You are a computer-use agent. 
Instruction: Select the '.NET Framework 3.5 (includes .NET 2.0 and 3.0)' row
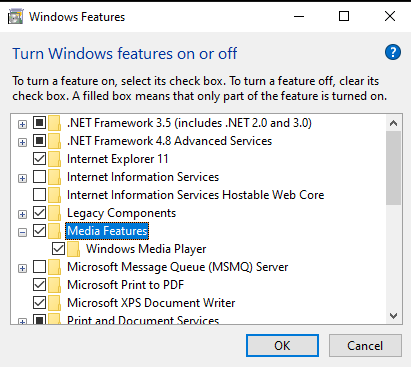pos(189,123)
